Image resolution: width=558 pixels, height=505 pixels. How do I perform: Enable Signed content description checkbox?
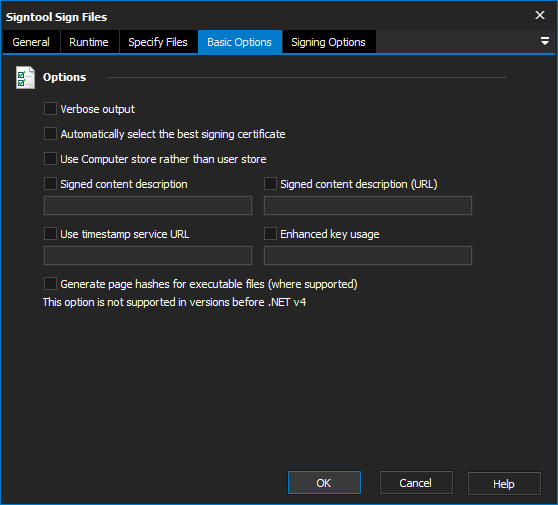pyautogui.click(x=50, y=184)
